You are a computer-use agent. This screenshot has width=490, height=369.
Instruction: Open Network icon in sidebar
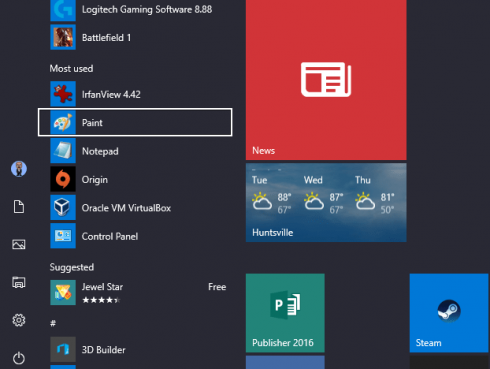point(19,282)
